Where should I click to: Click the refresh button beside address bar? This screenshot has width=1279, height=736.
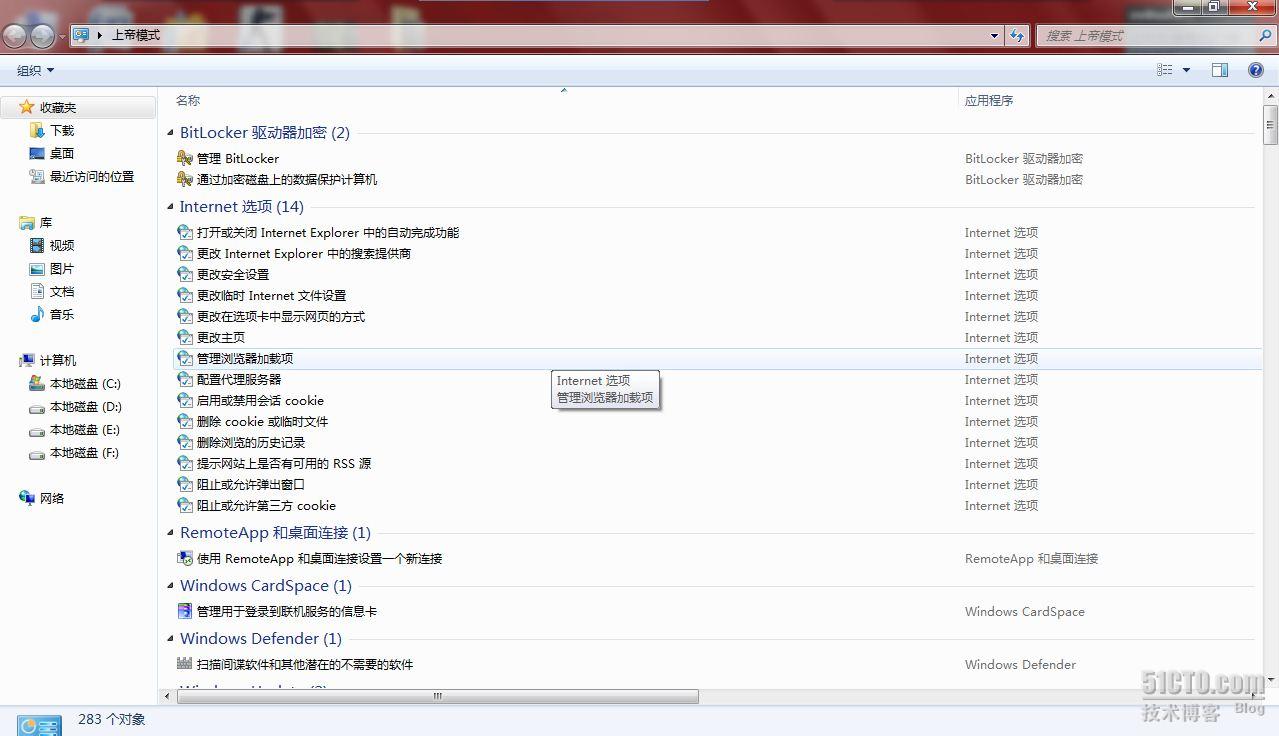(x=1017, y=35)
